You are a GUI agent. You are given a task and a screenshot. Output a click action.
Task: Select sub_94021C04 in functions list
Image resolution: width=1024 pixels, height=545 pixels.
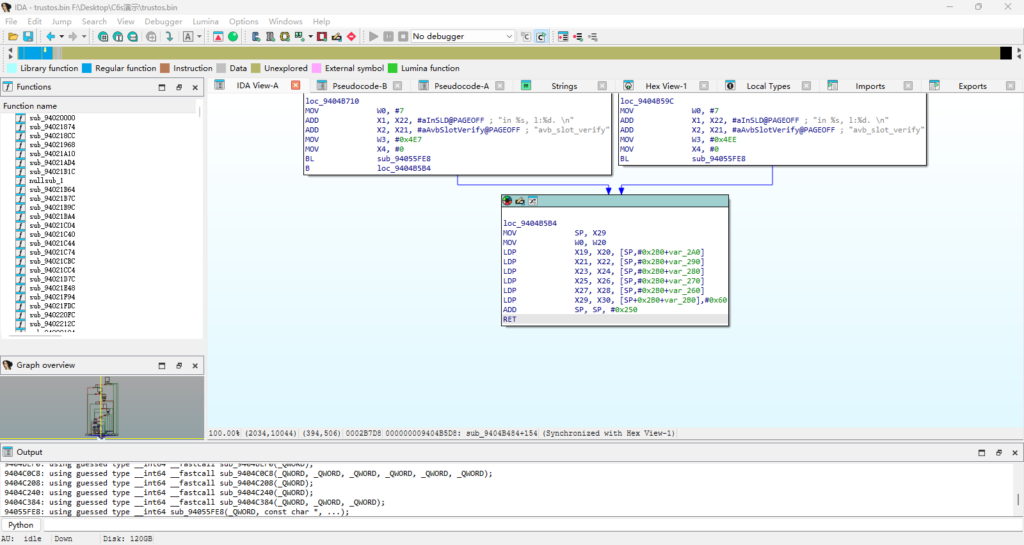52,226
